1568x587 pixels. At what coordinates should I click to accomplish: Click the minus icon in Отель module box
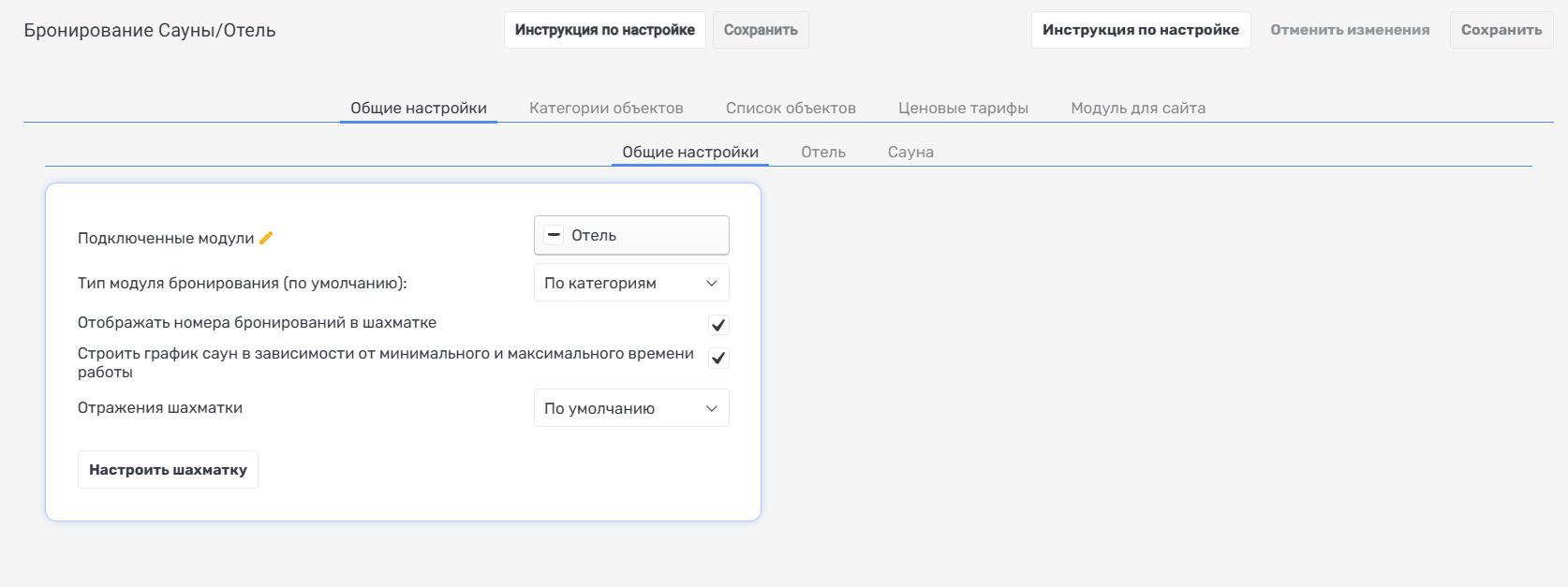point(555,235)
